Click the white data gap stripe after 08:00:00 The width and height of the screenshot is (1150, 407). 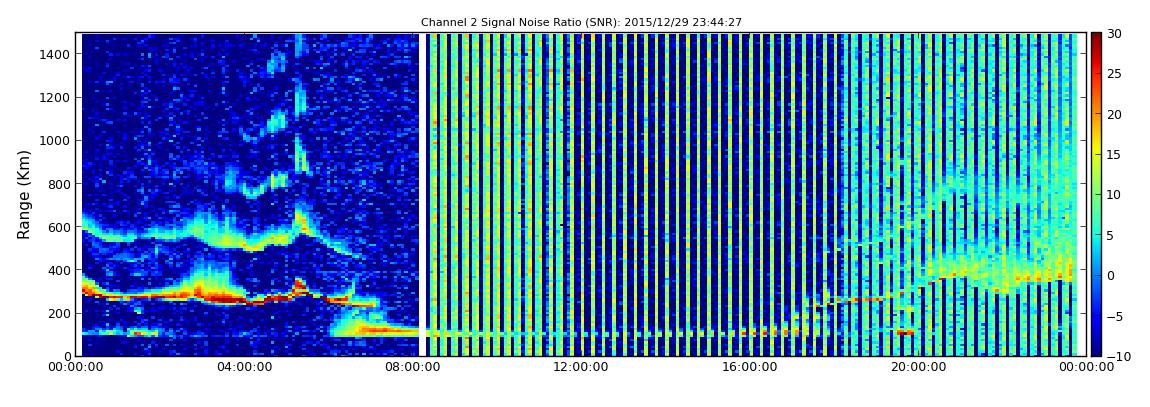[x=422, y=194]
